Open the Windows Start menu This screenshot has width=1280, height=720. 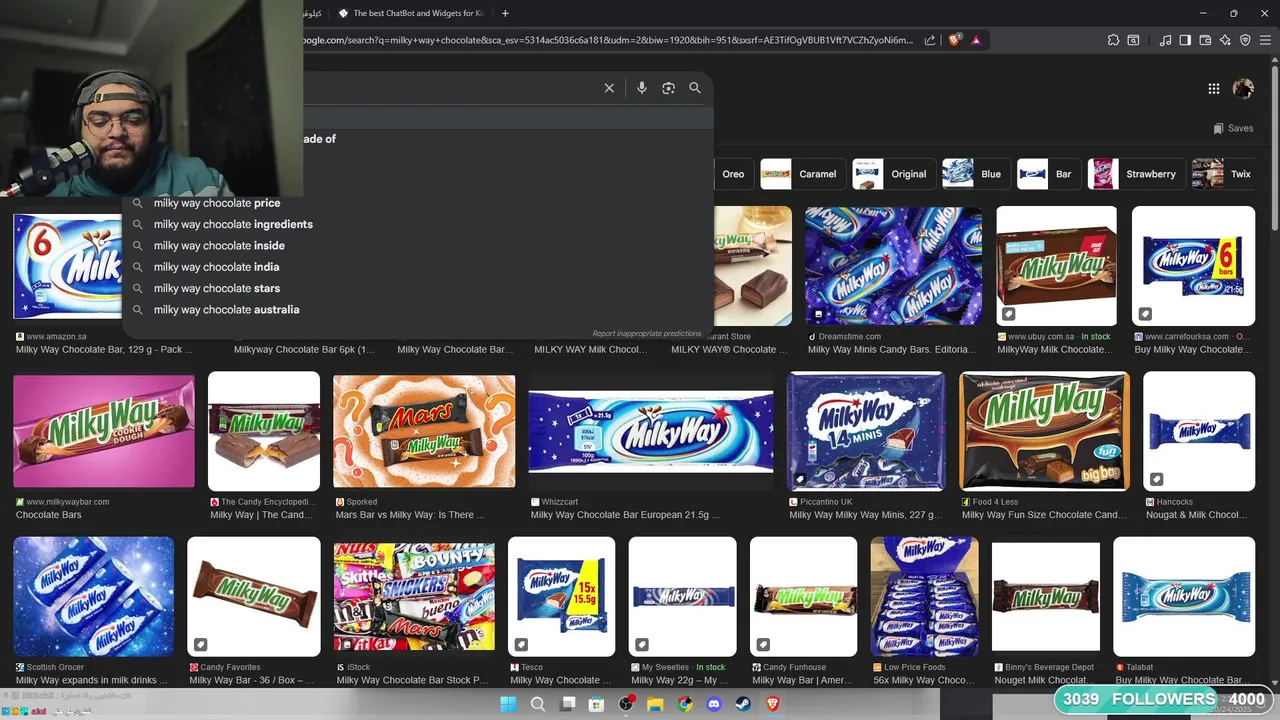pyautogui.click(x=508, y=704)
